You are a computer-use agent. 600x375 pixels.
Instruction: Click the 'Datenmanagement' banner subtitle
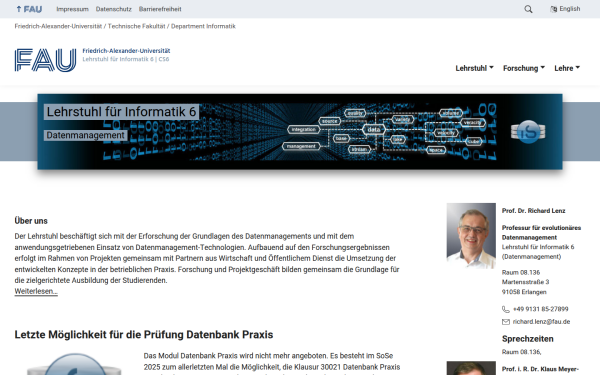tap(85, 135)
